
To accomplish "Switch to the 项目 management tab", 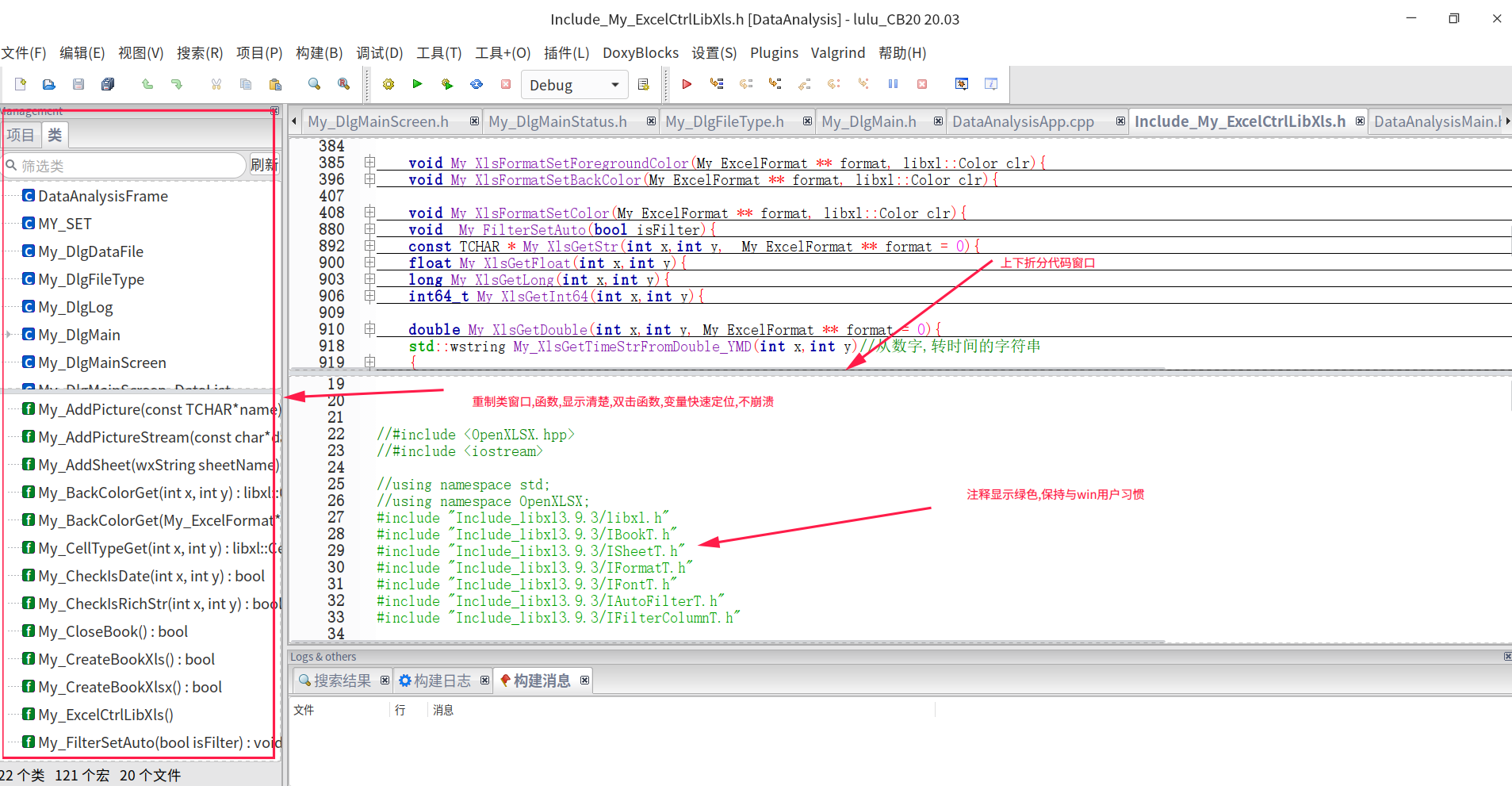I will (21, 135).
